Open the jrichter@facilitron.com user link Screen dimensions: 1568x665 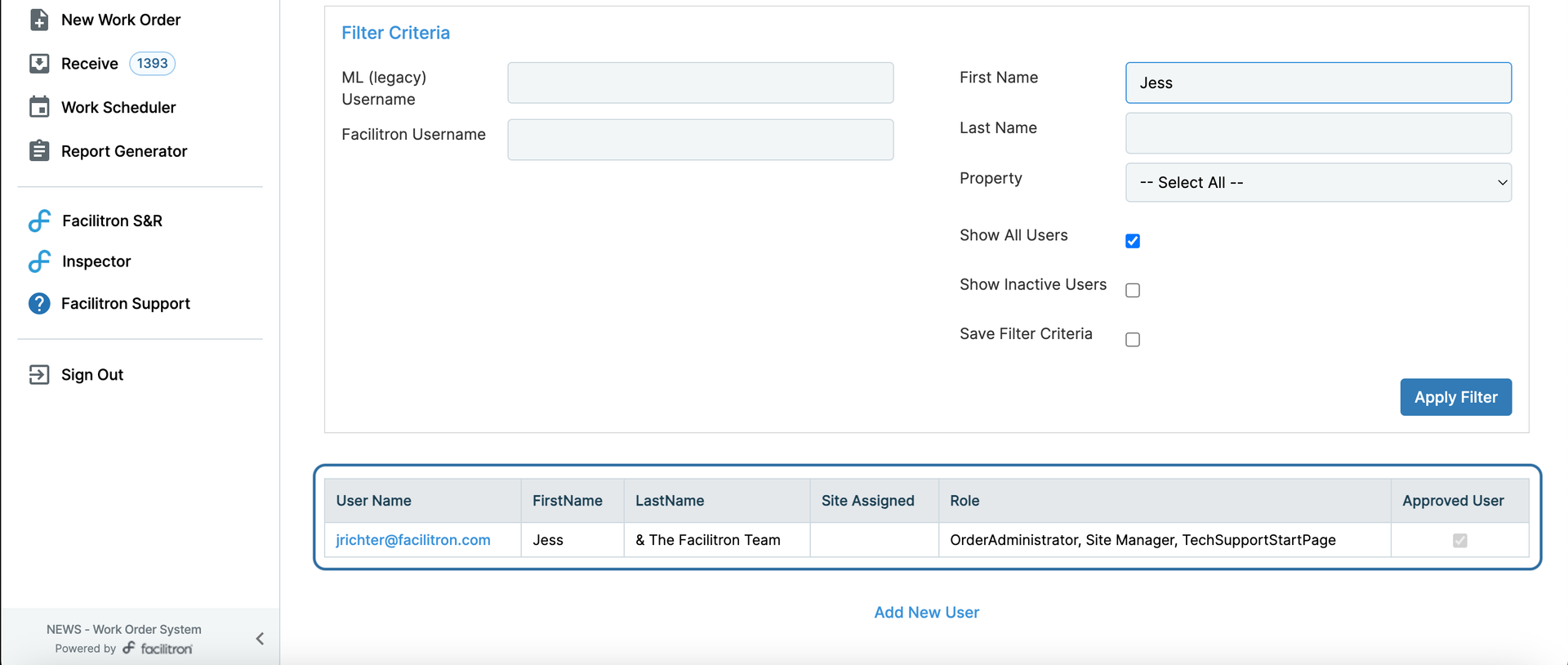[413, 540]
